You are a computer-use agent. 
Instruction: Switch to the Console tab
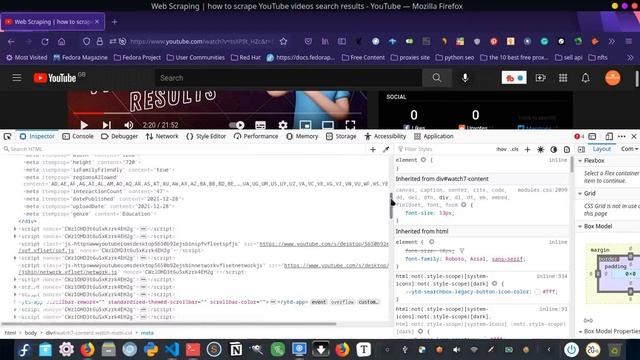pos(78,136)
